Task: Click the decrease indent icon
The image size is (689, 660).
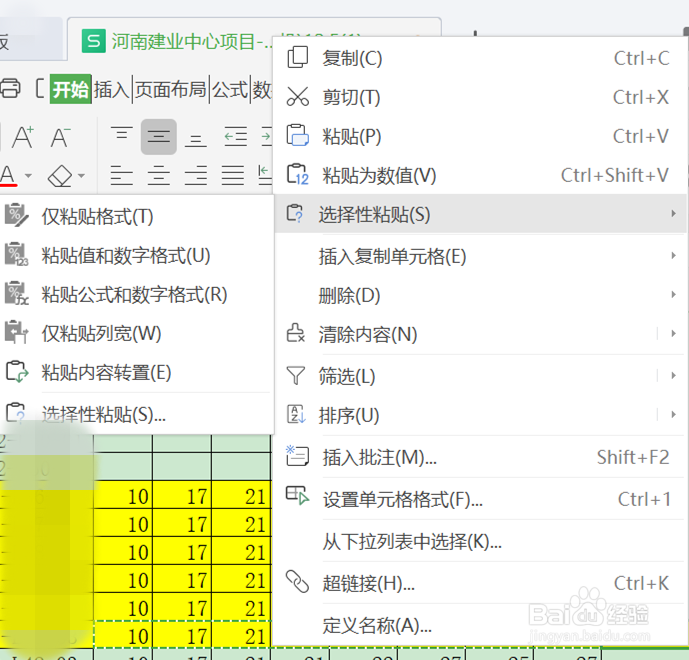Action: pyautogui.click(x=236, y=137)
